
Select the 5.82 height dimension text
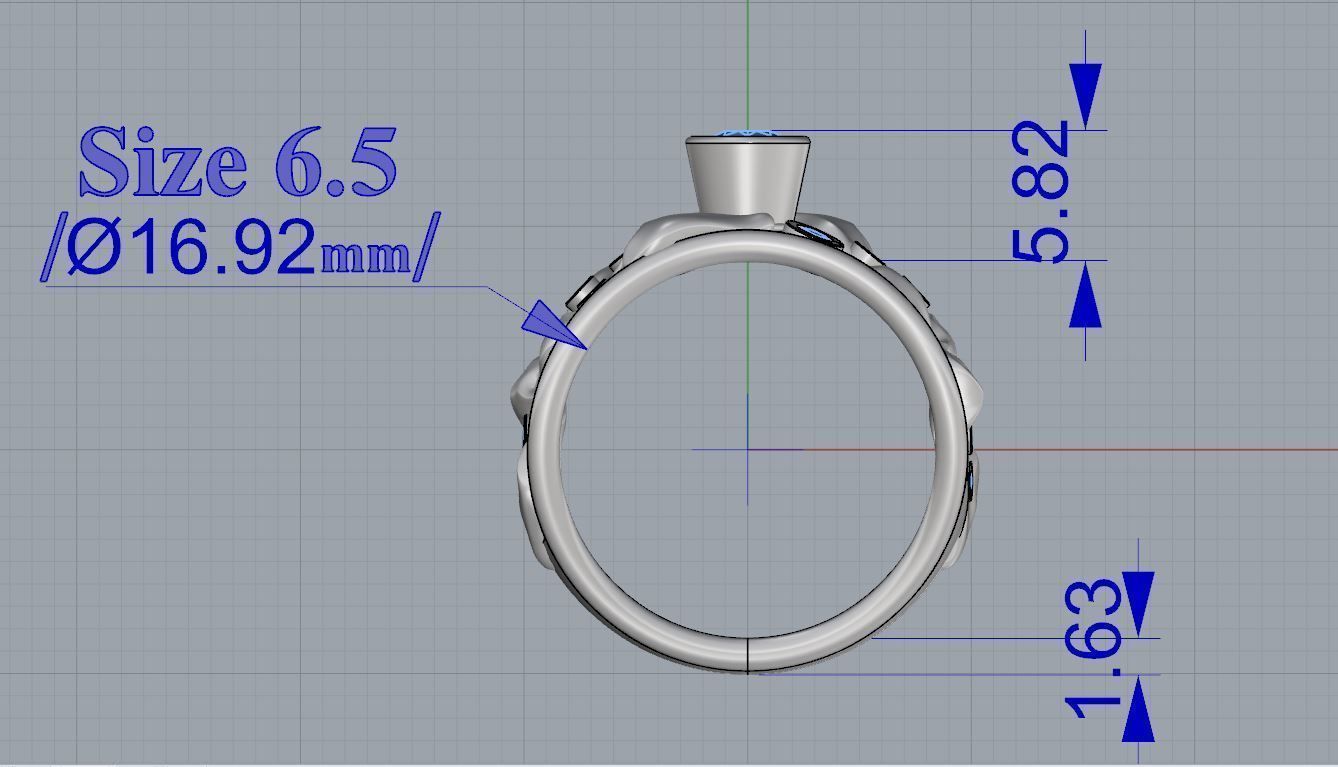1042,192
